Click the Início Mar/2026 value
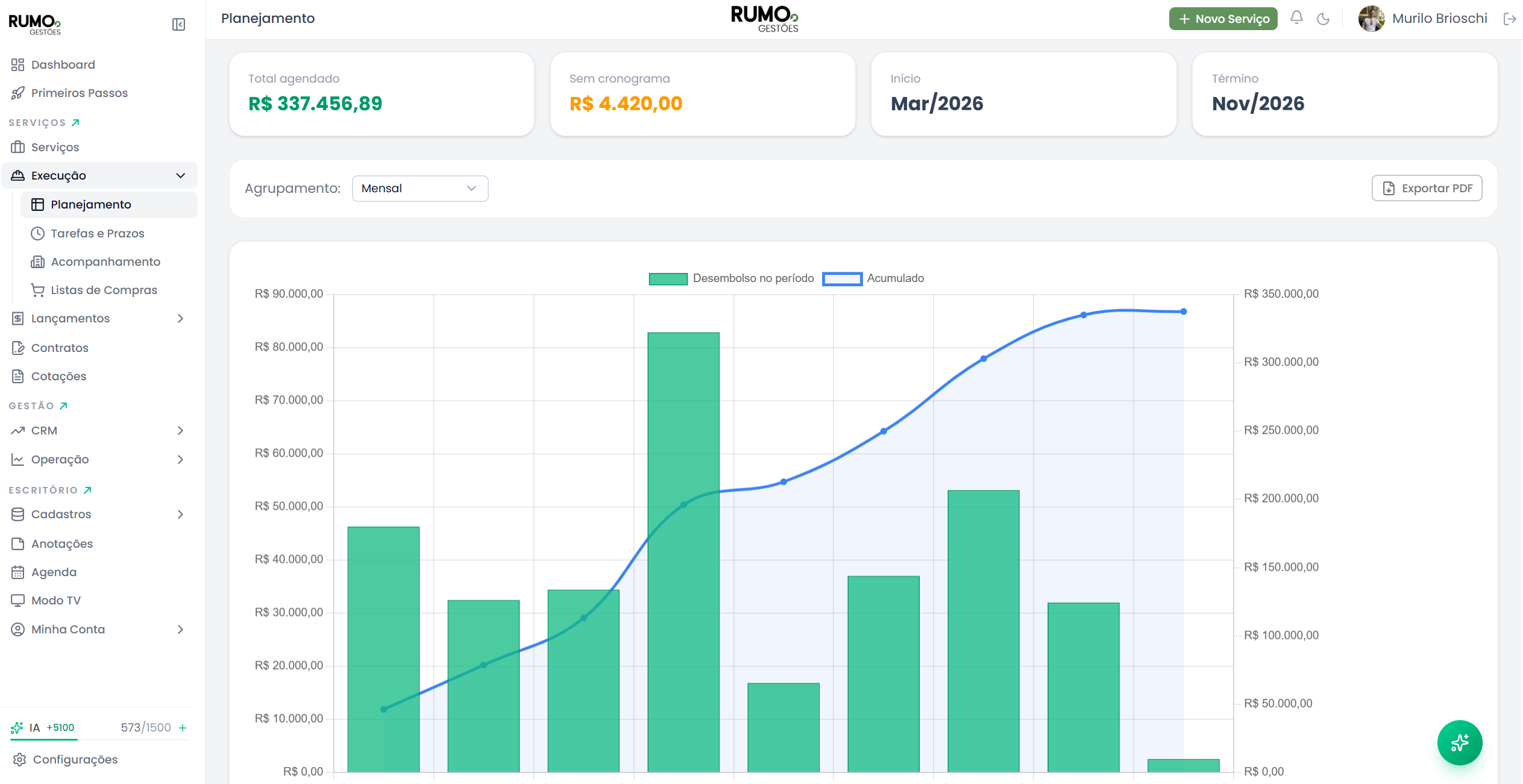This screenshot has height=784, width=1523. click(937, 104)
